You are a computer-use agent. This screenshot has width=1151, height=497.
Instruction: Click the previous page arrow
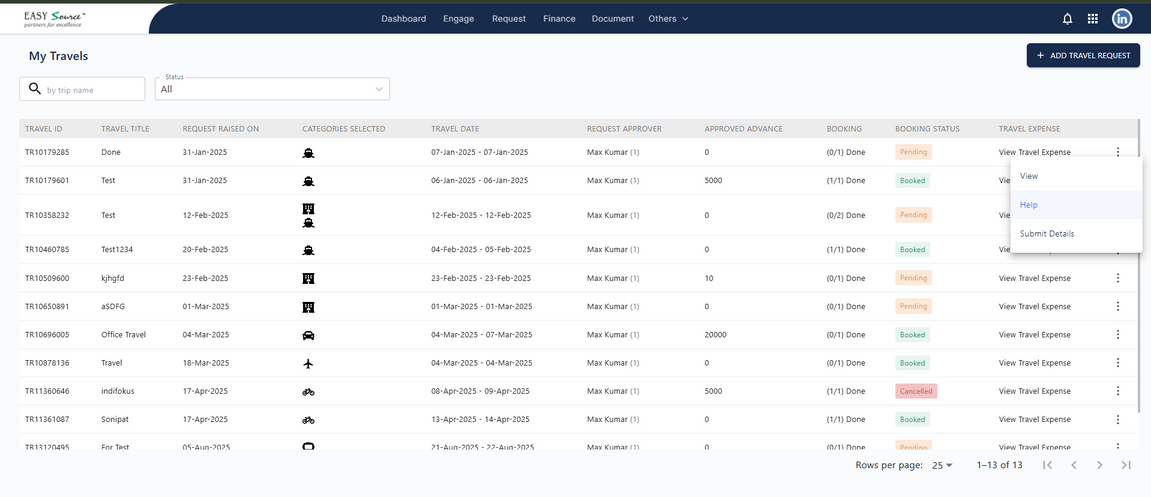click(1074, 465)
